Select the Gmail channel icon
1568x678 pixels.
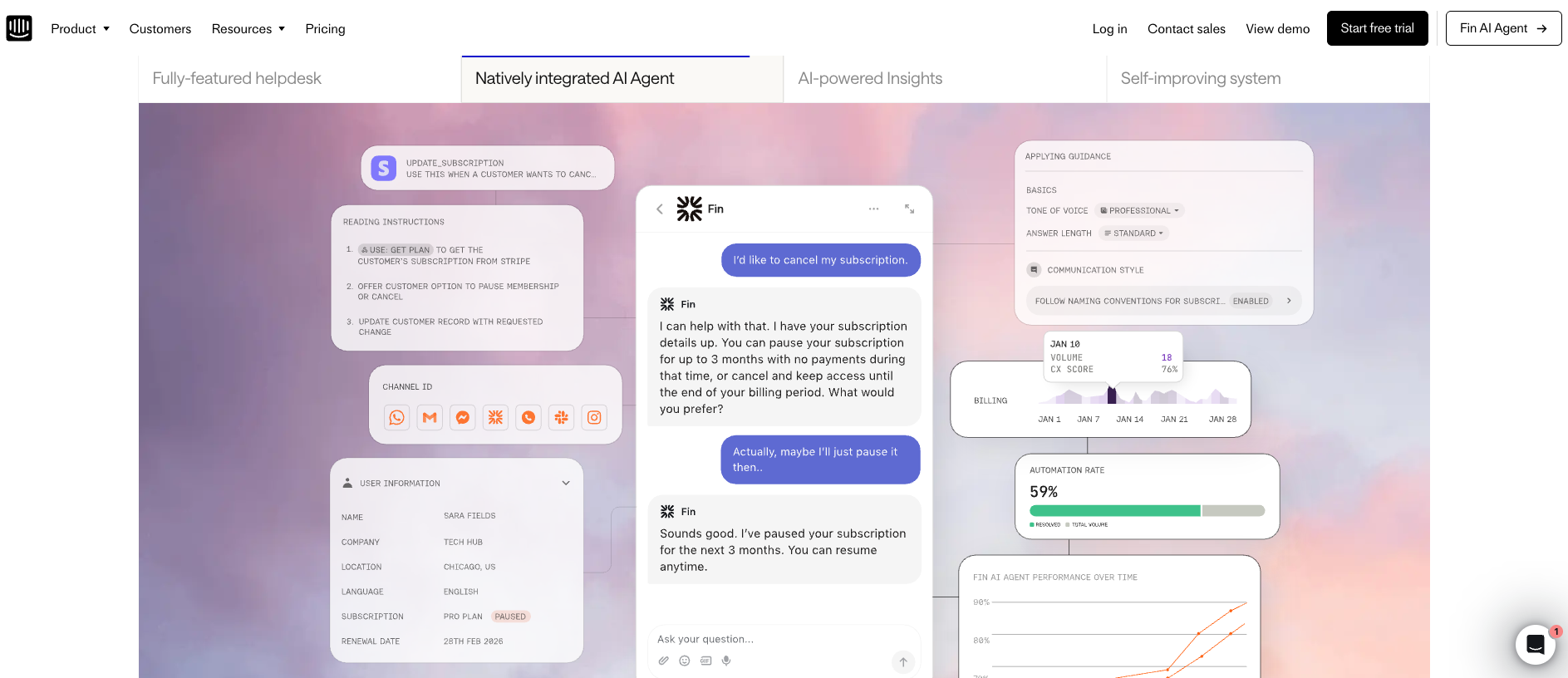point(430,417)
